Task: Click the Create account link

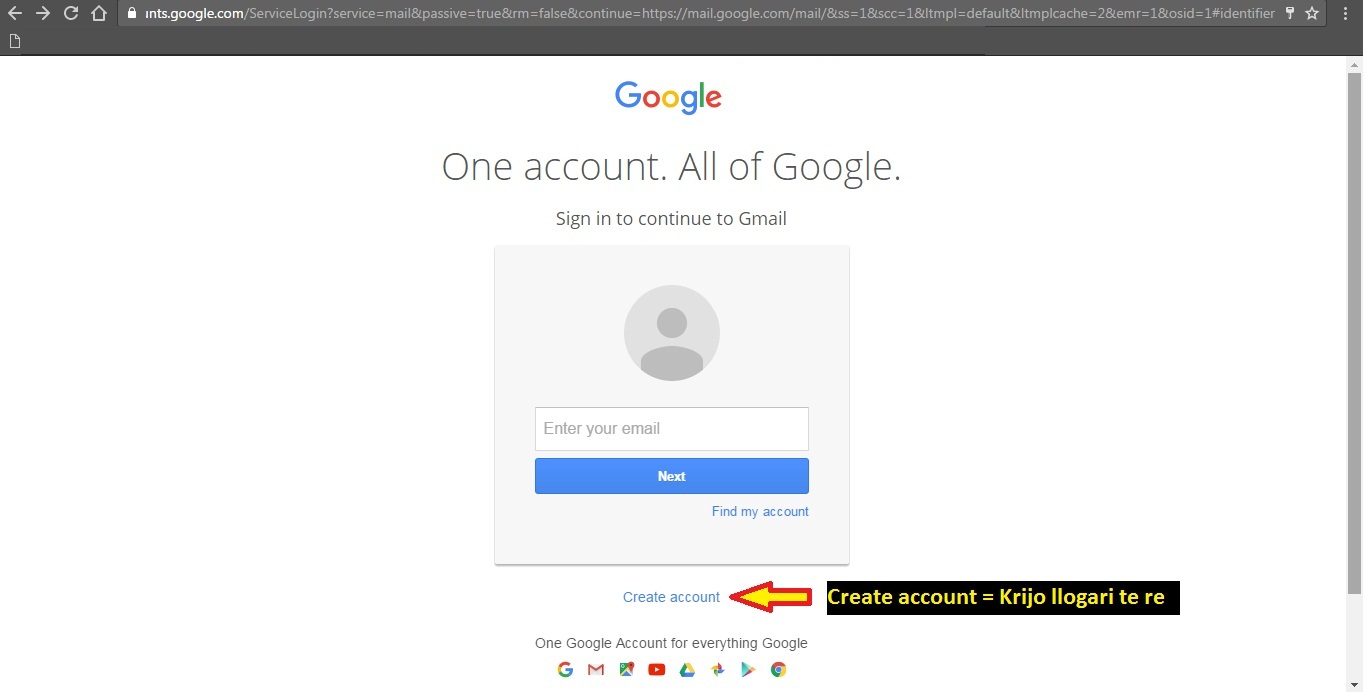Action: coord(671,597)
